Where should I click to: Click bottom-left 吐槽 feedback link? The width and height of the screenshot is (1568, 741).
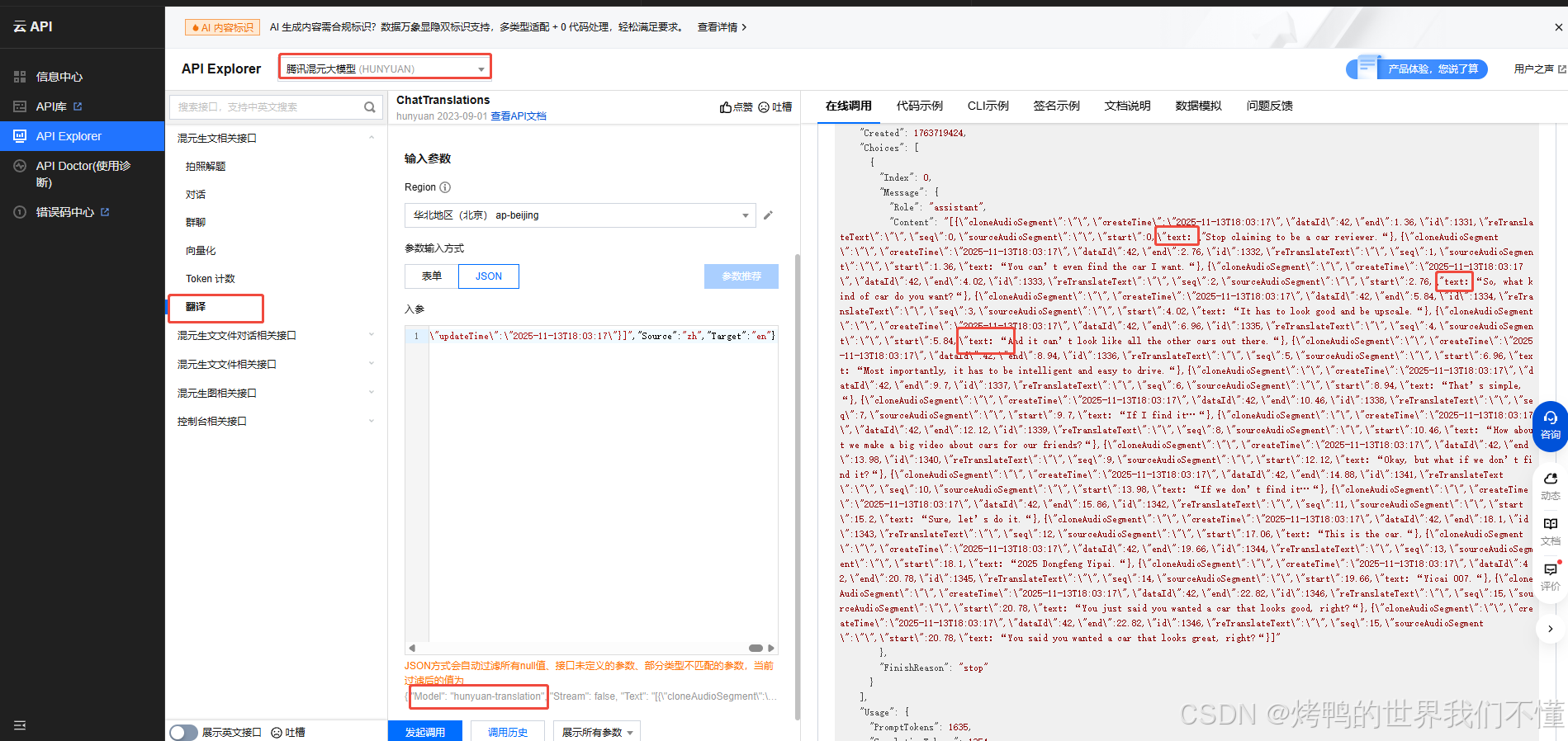(x=288, y=733)
